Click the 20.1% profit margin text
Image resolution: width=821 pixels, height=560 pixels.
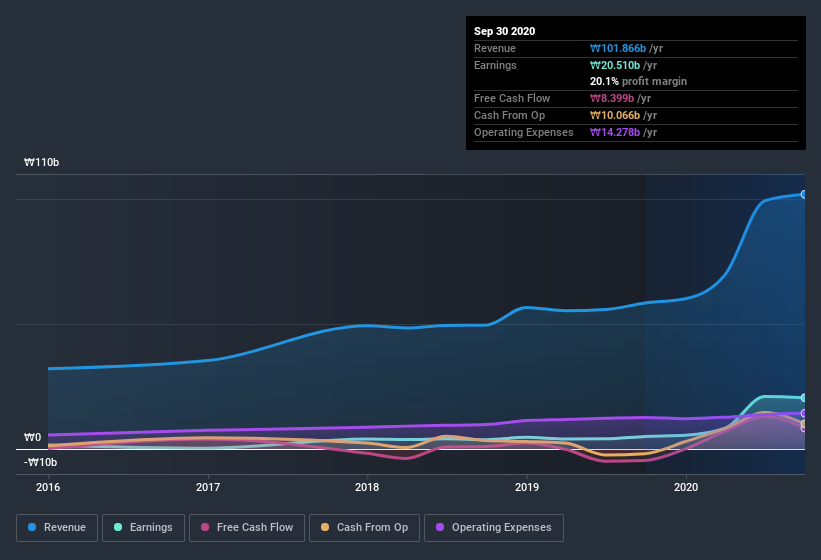tap(638, 81)
